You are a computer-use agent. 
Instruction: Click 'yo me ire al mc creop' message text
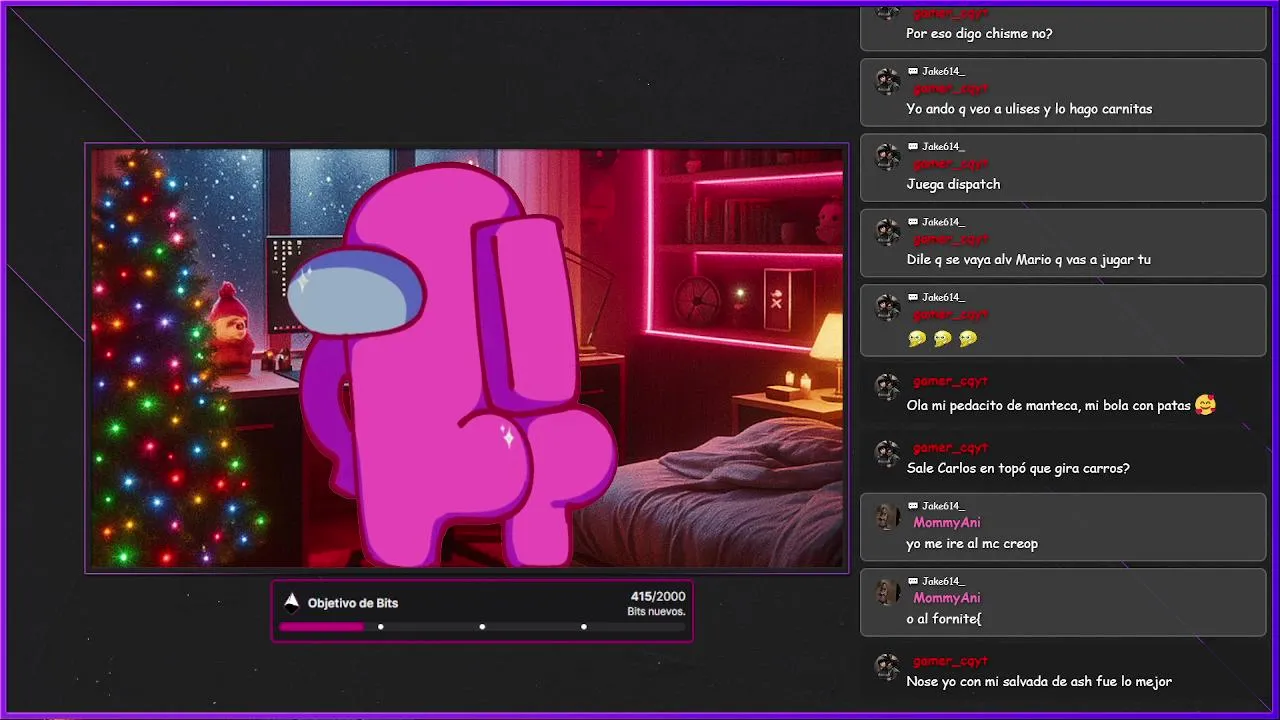click(972, 543)
